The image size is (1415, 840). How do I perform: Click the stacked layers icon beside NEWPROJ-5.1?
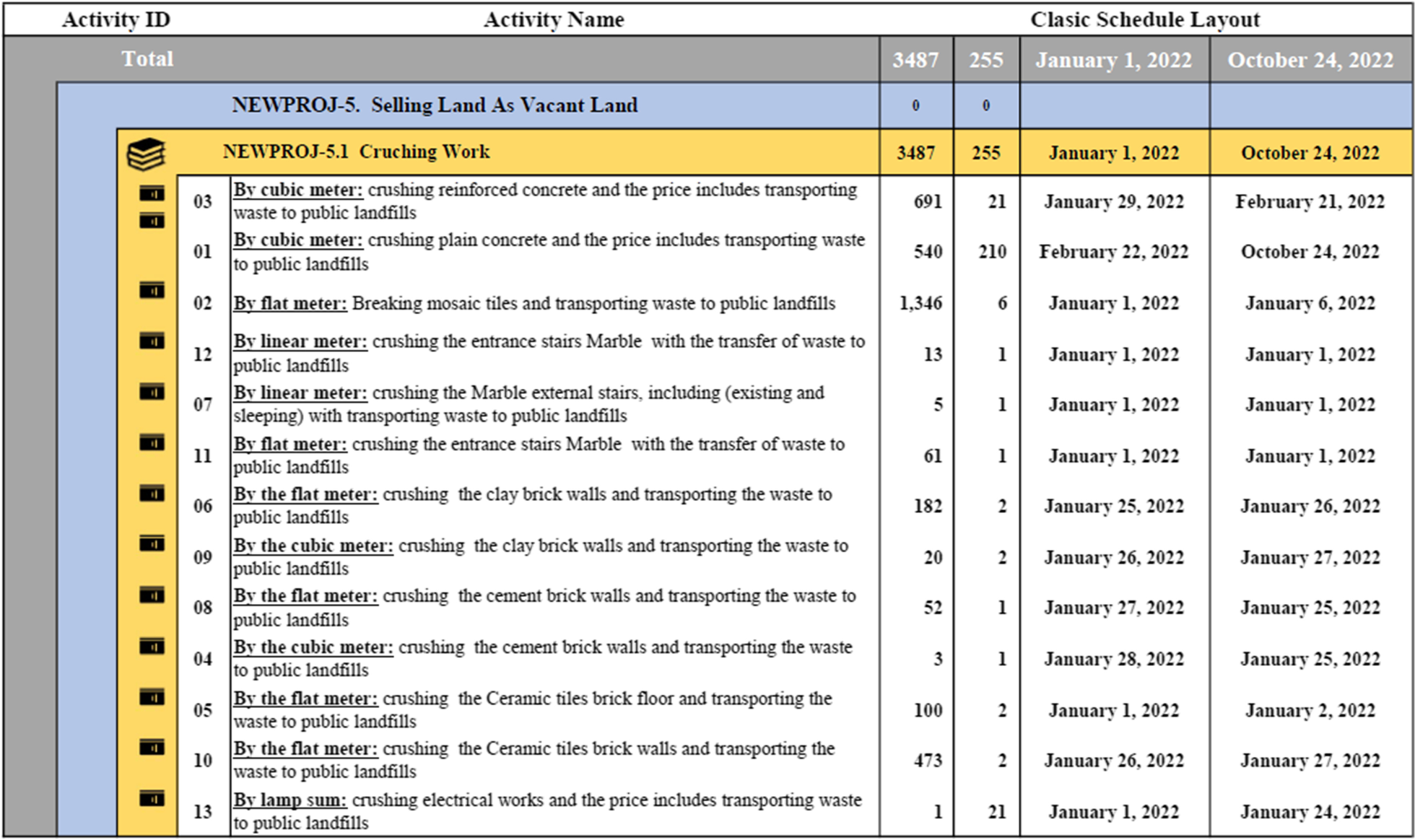pos(146,154)
